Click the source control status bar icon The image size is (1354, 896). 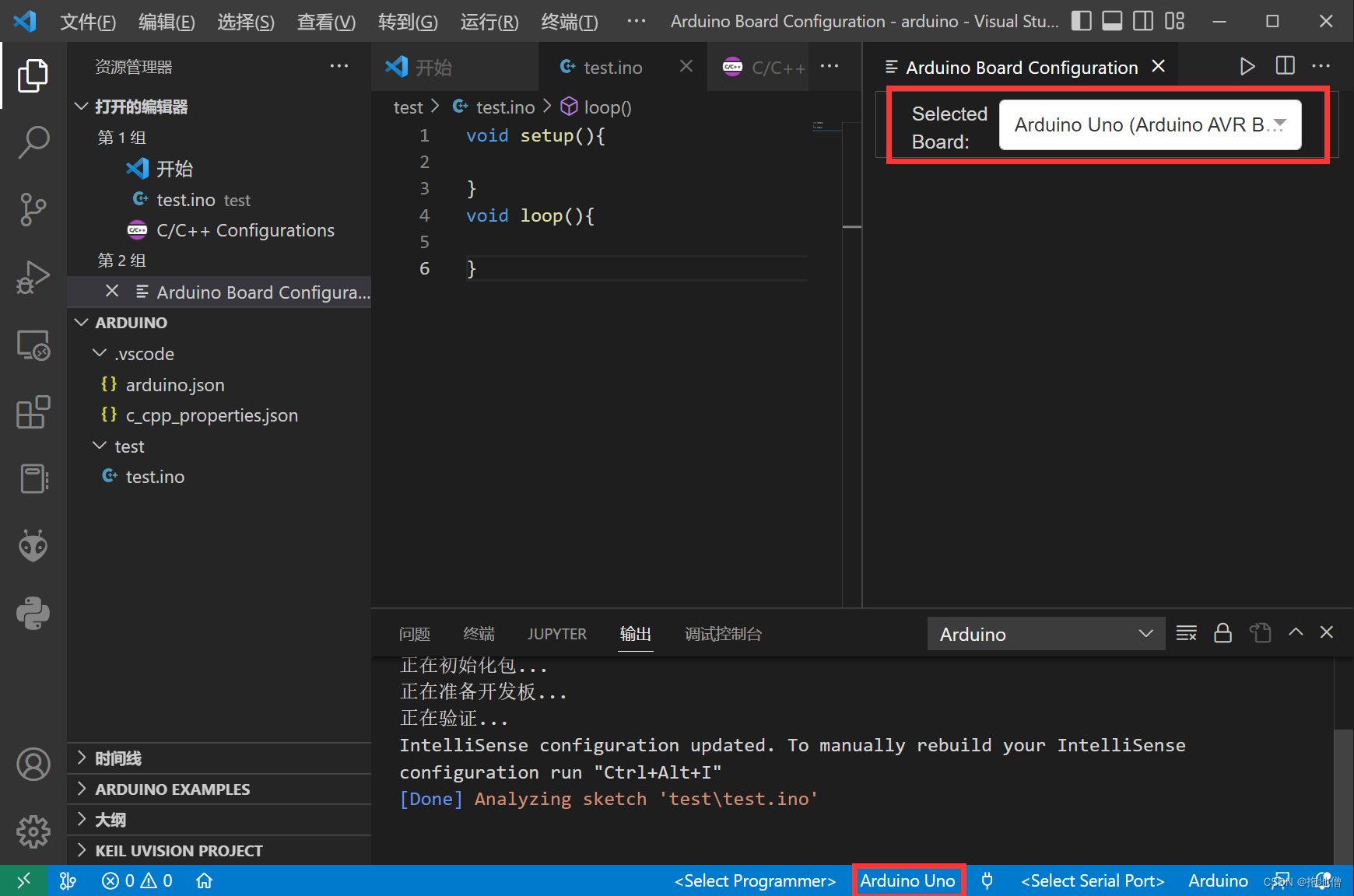point(68,880)
